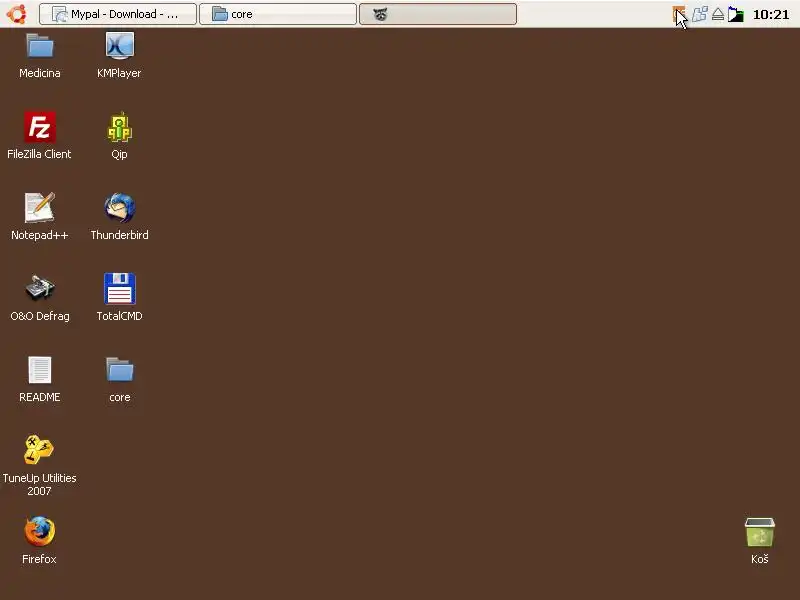Click the gray blocks tray icon
Screen dimensions: 800x600
(699, 14)
